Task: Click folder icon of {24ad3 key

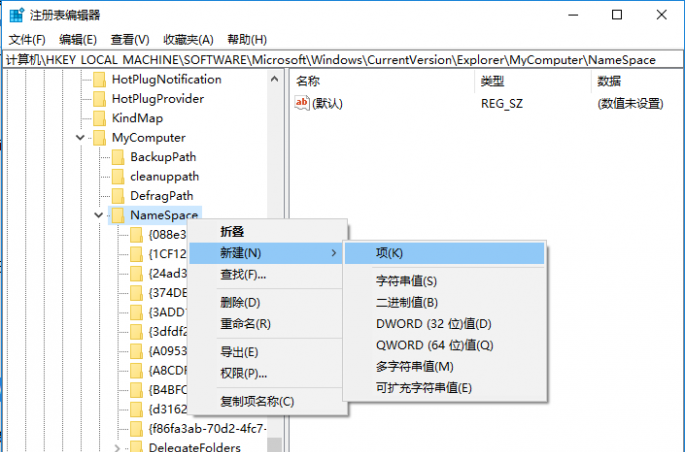Action: 136,273
